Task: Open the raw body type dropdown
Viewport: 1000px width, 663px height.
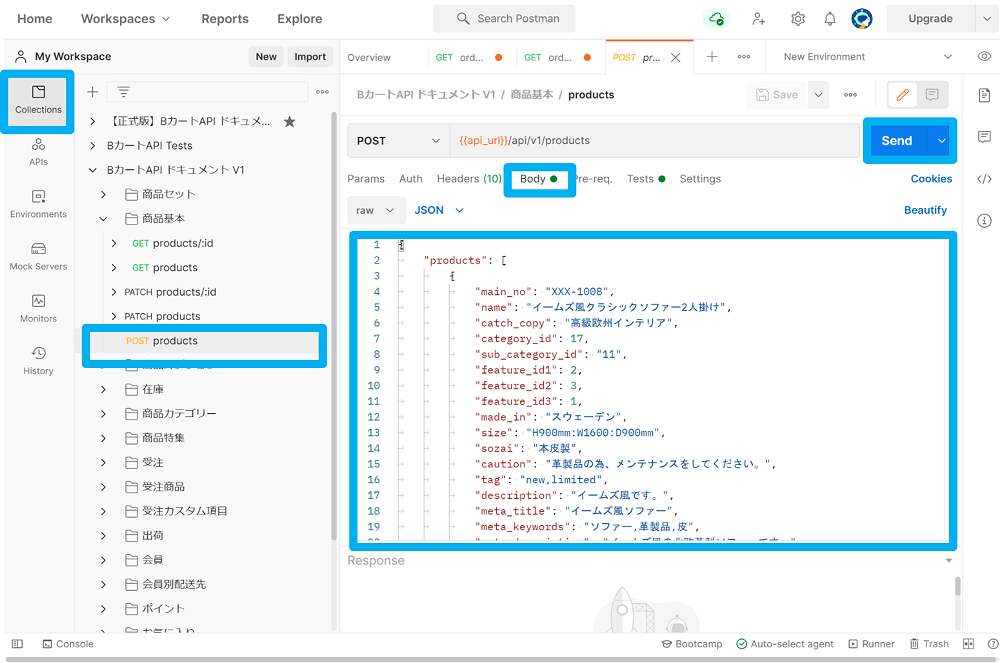Action: coord(376,210)
